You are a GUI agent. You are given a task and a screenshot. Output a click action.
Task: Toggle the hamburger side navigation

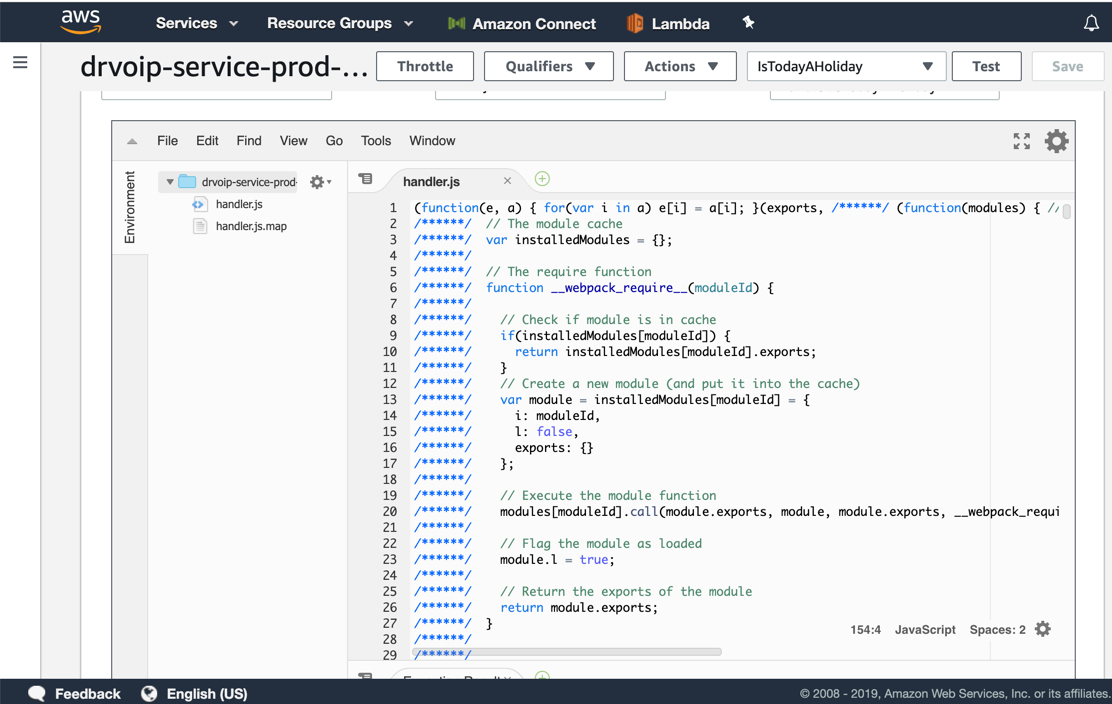click(21, 62)
